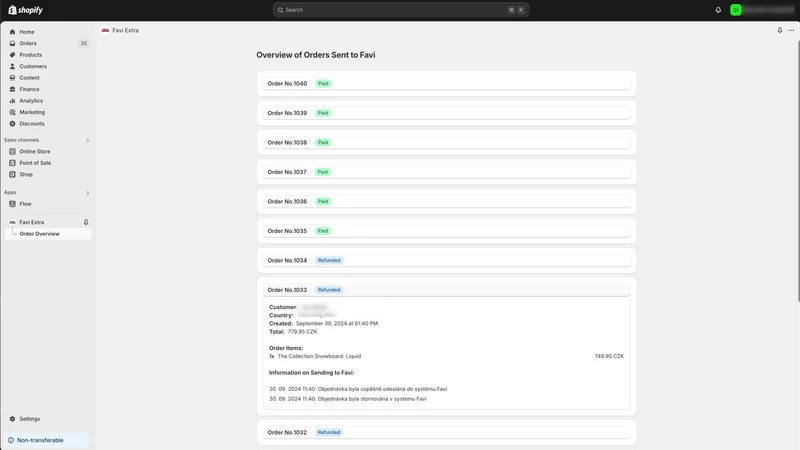Collapse the Order No.1033 details
Viewport: 800px width, 450px height.
click(x=446, y=290)
